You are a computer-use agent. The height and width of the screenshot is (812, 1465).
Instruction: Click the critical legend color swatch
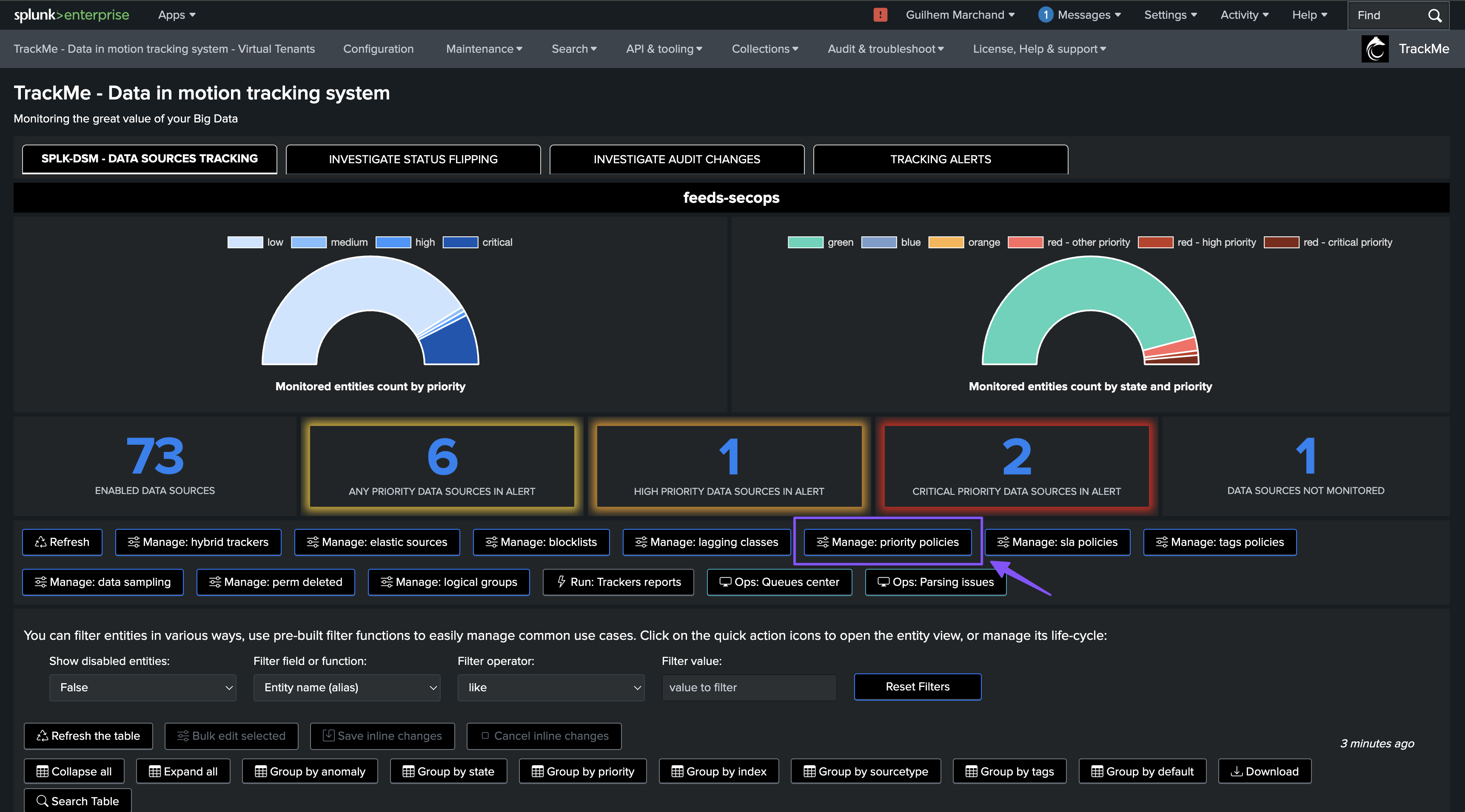coord(460,242)
